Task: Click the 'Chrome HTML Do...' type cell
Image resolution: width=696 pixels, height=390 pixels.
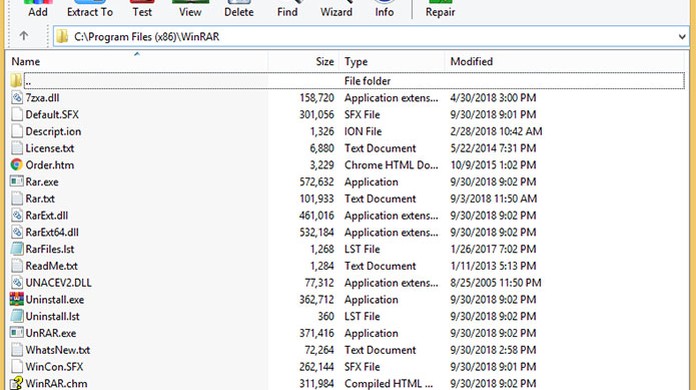Action: coord(391,165)
